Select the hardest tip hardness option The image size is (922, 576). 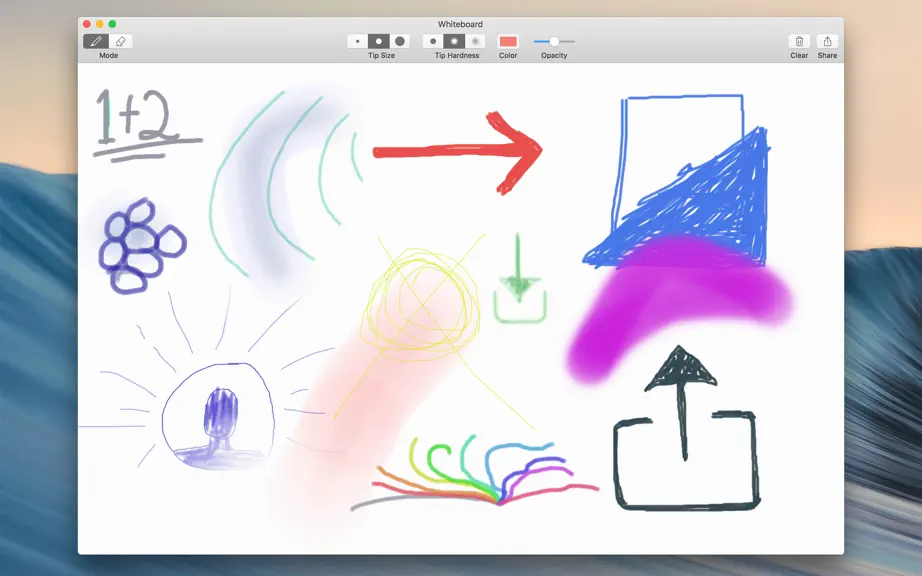tap(433, 41)
